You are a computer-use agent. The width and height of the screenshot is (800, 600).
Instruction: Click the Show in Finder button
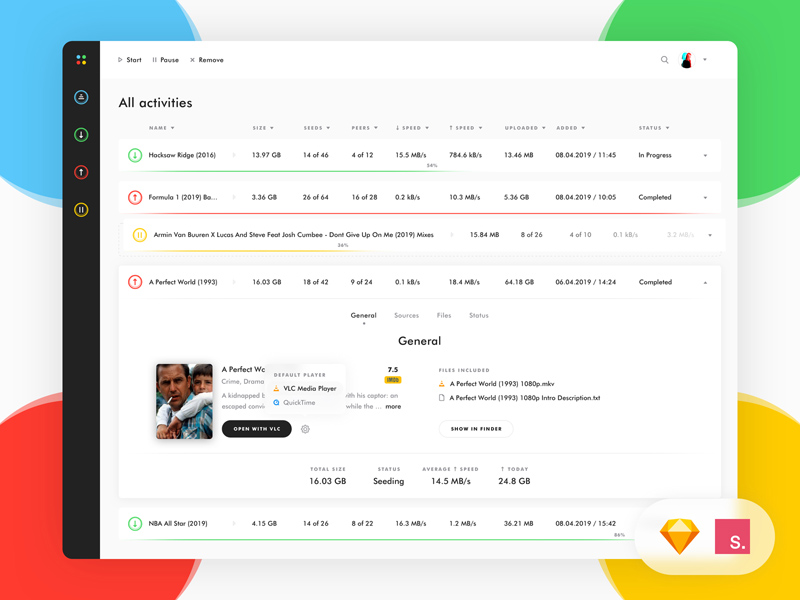(x=476, y=429)
